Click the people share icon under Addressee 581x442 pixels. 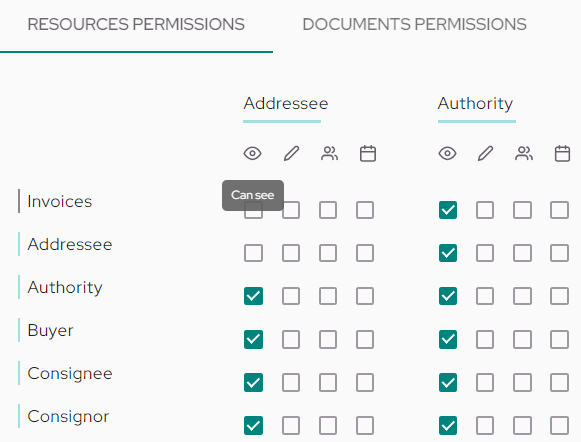point(329,153)
